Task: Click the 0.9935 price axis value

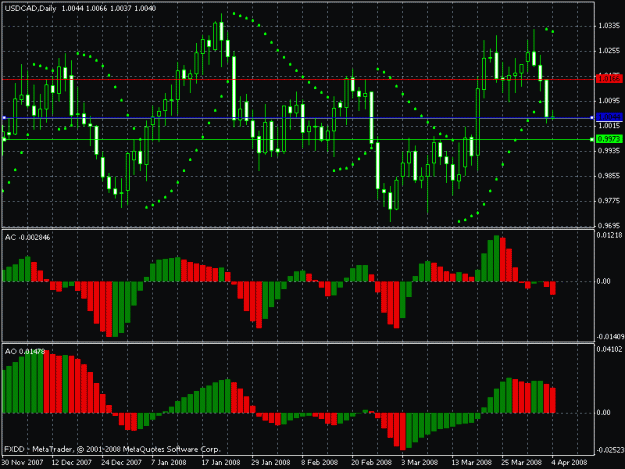Action: (609, 151)
